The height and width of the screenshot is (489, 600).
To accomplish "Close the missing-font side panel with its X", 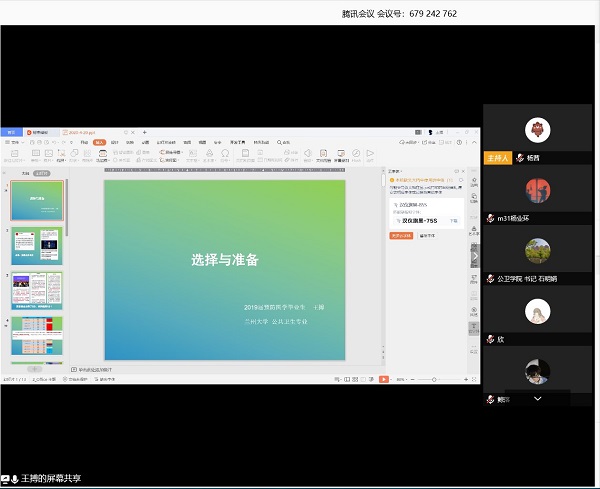I will pos(462,171).
